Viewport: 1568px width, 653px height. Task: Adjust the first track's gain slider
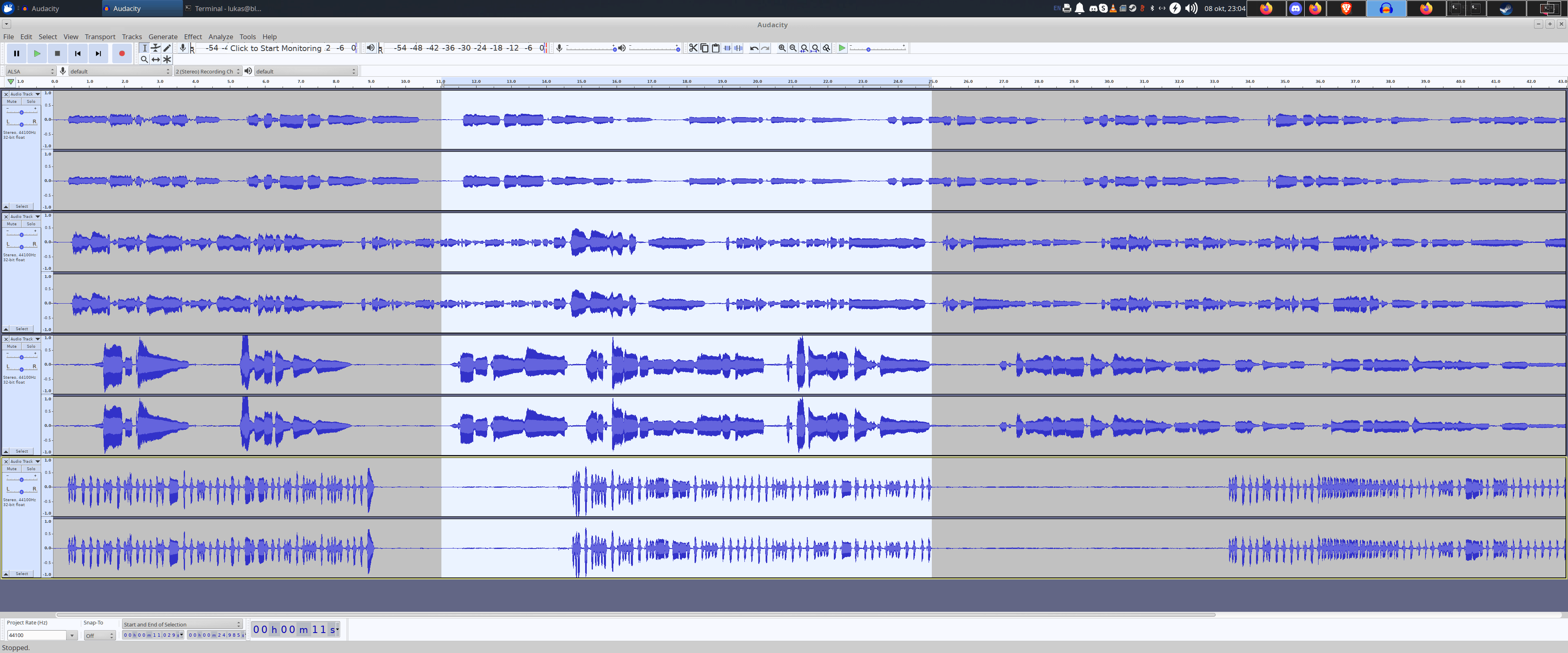point(21,112)
